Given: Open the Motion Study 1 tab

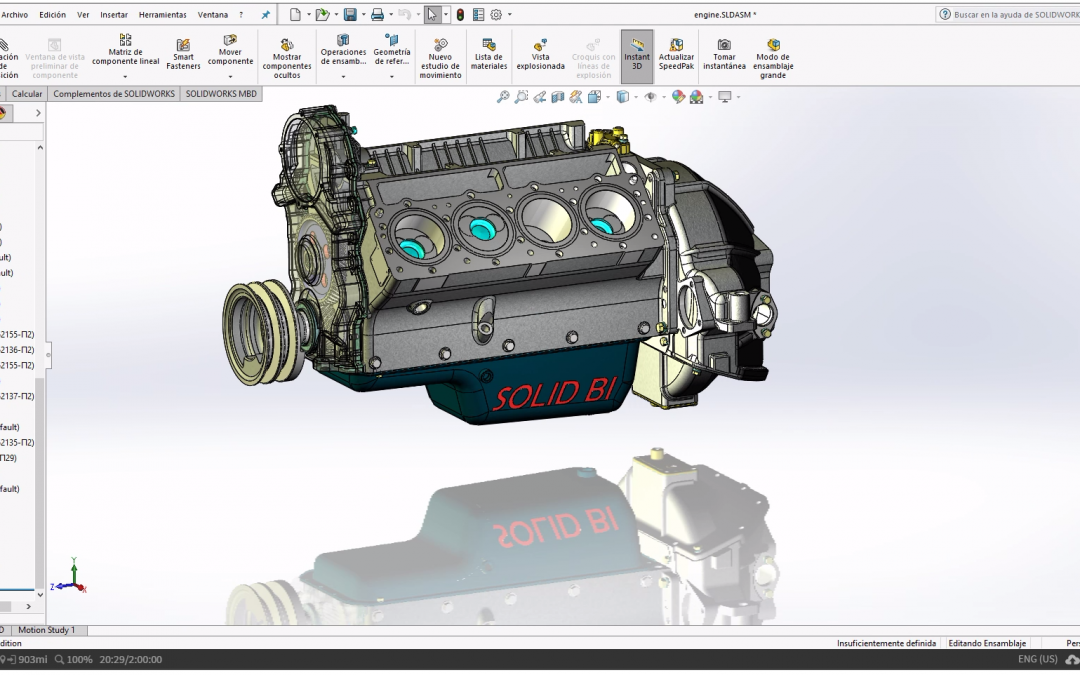Looking at the screenshot, I should (x=47, y=630).
